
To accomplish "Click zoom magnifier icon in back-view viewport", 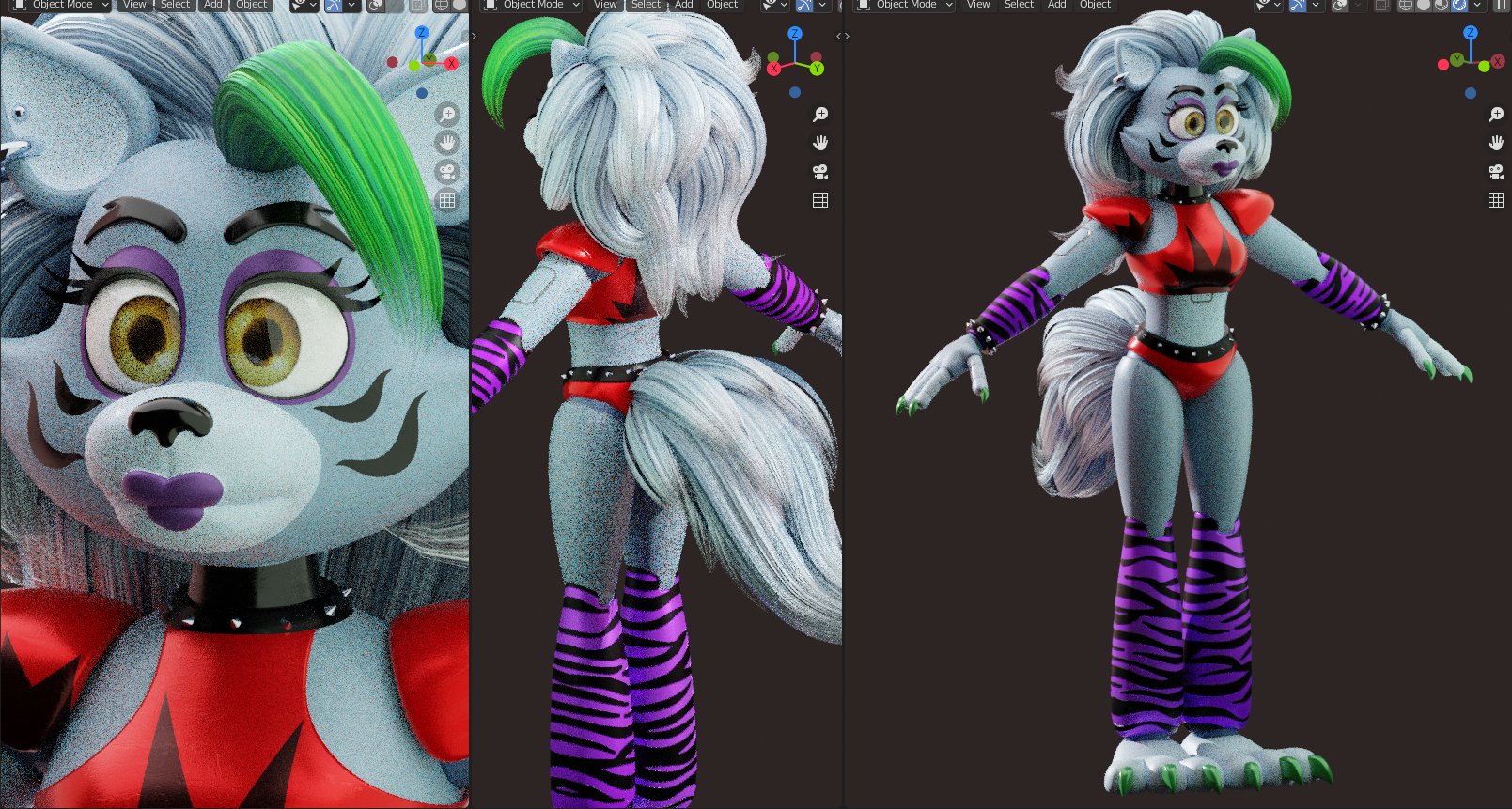I will pyautogui.click(x=820, y=115).
